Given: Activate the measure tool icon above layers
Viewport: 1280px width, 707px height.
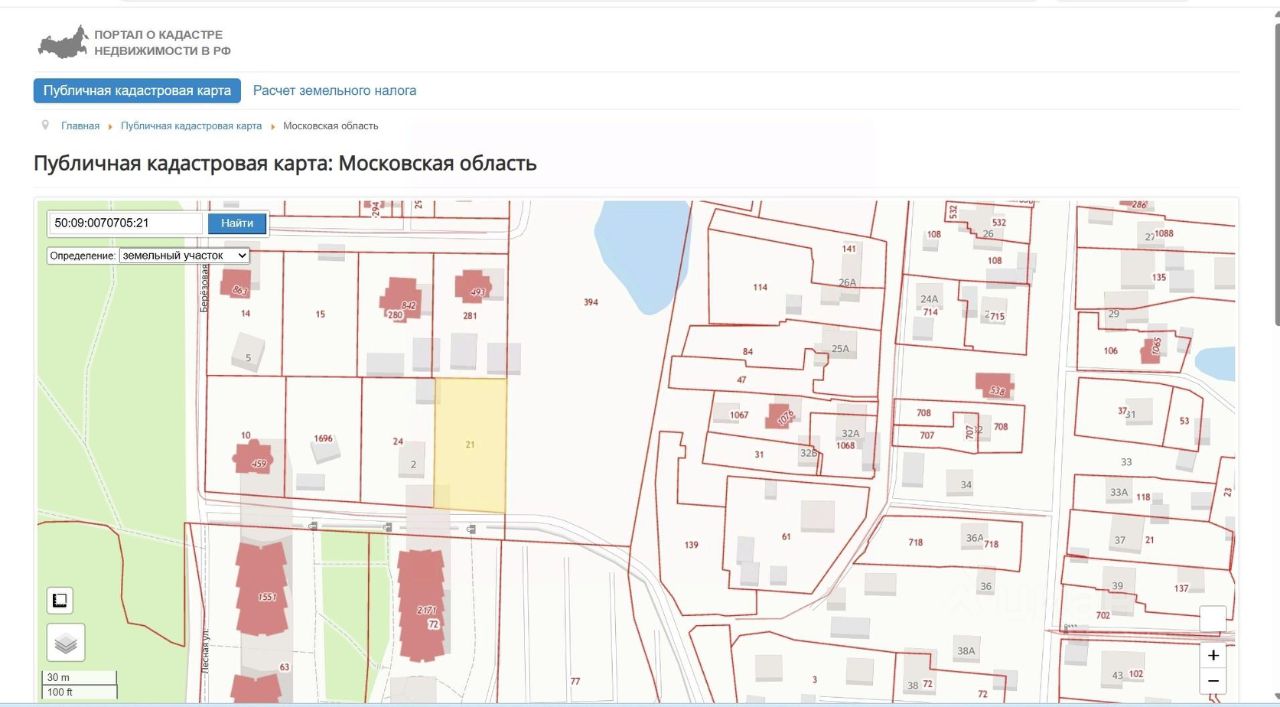Looking at the screenshot, I should pos(60,600).
